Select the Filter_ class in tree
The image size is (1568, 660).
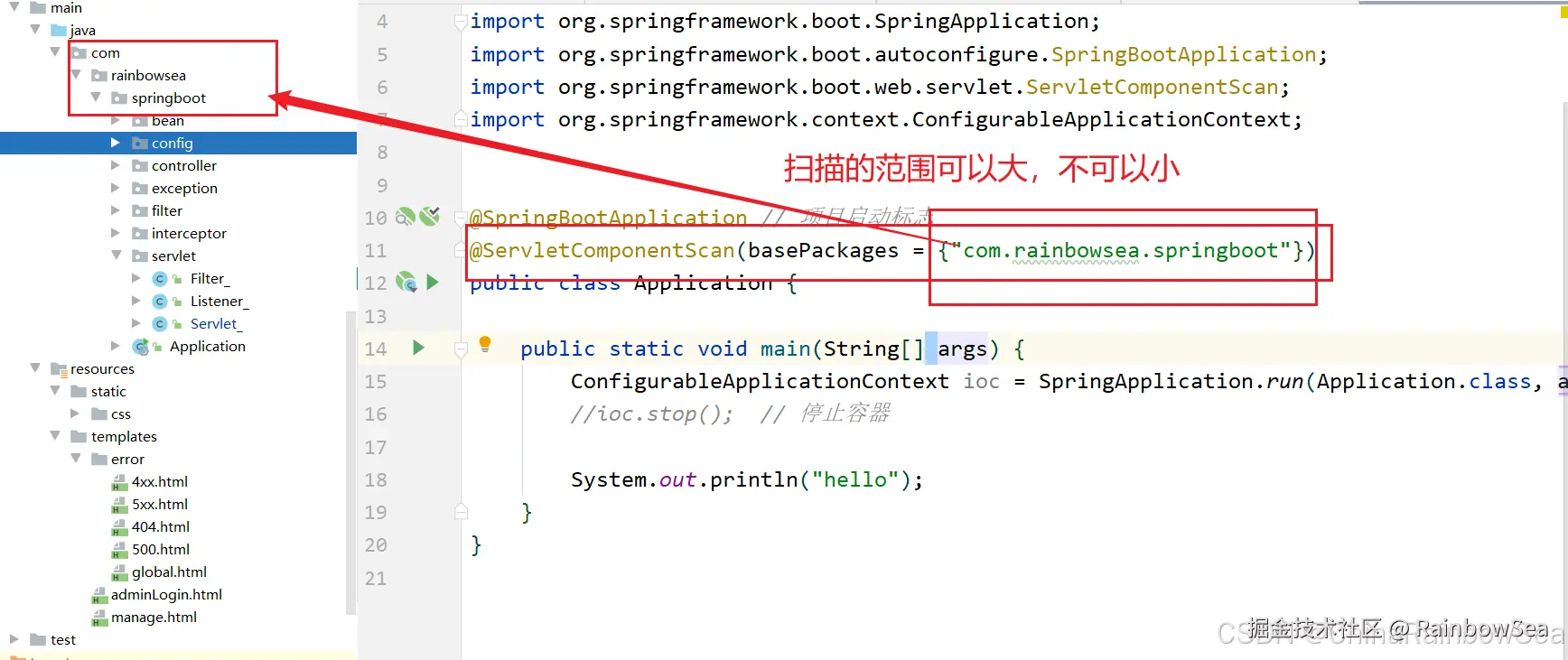pyautogui.click(x=210, y=279)
